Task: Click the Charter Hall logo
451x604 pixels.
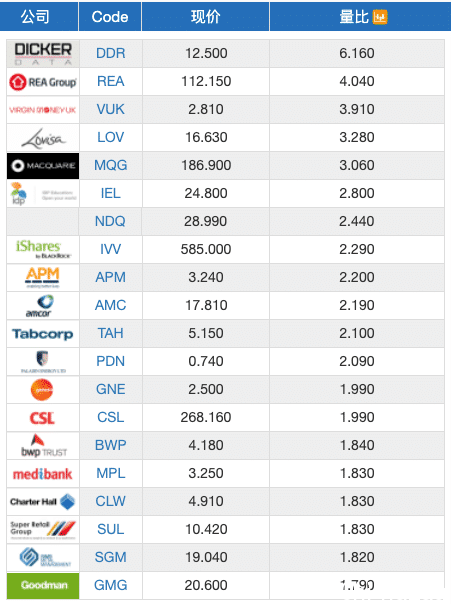Action: coord(43,502)
